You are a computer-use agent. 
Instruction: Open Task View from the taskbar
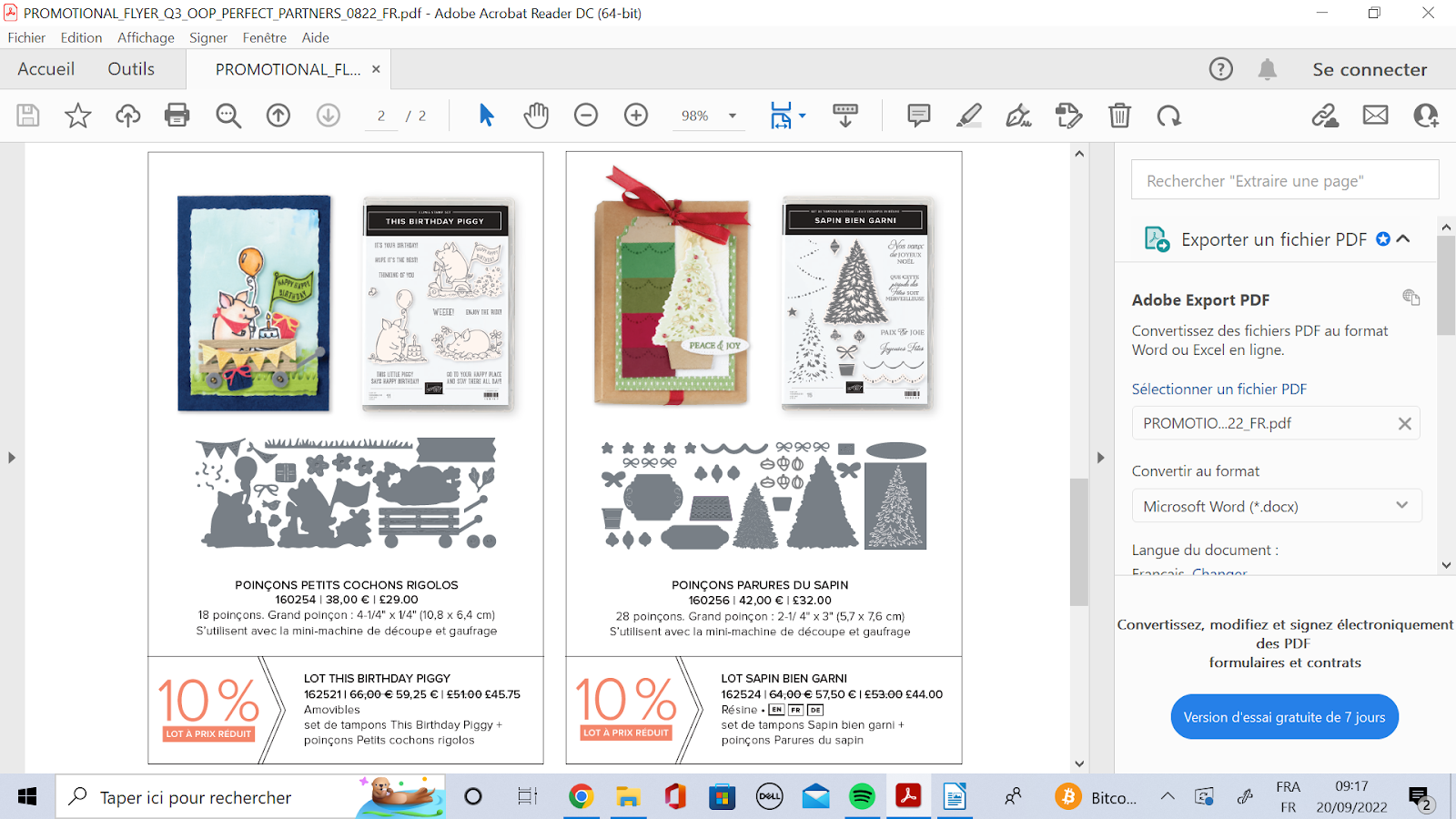[x=527, y=797]
